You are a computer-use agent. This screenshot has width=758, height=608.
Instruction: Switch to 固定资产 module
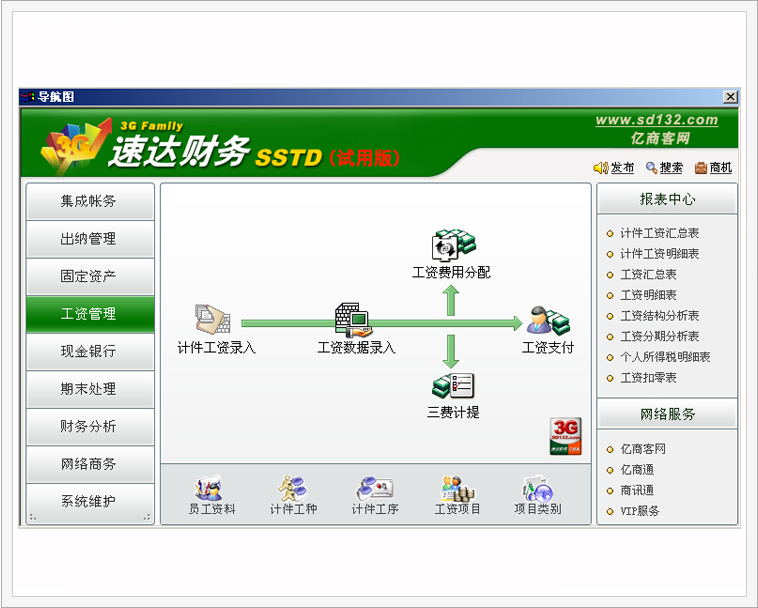[90, 276]
